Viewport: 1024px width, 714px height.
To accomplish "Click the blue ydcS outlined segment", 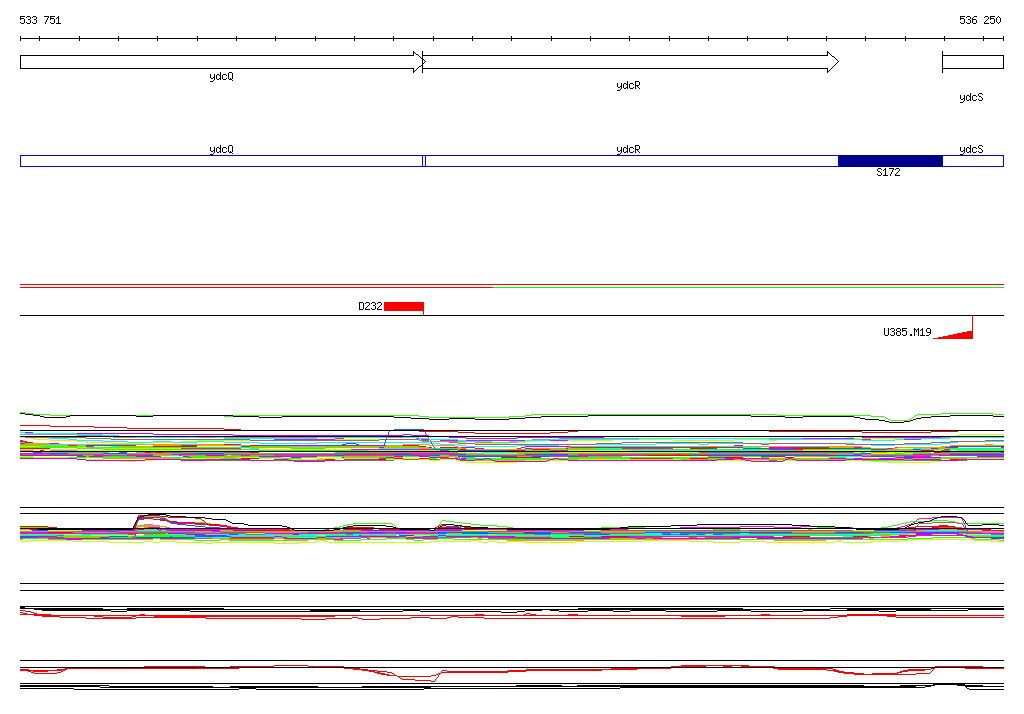I will 973,161.
